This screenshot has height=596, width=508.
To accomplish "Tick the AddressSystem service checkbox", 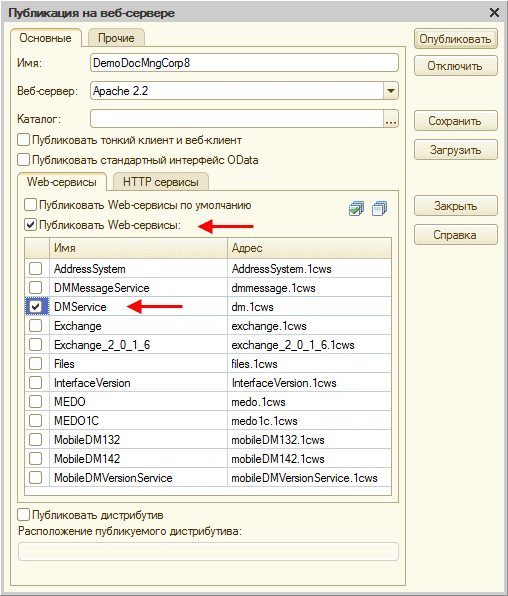I will pyautogui.click(x=35, y=269).
